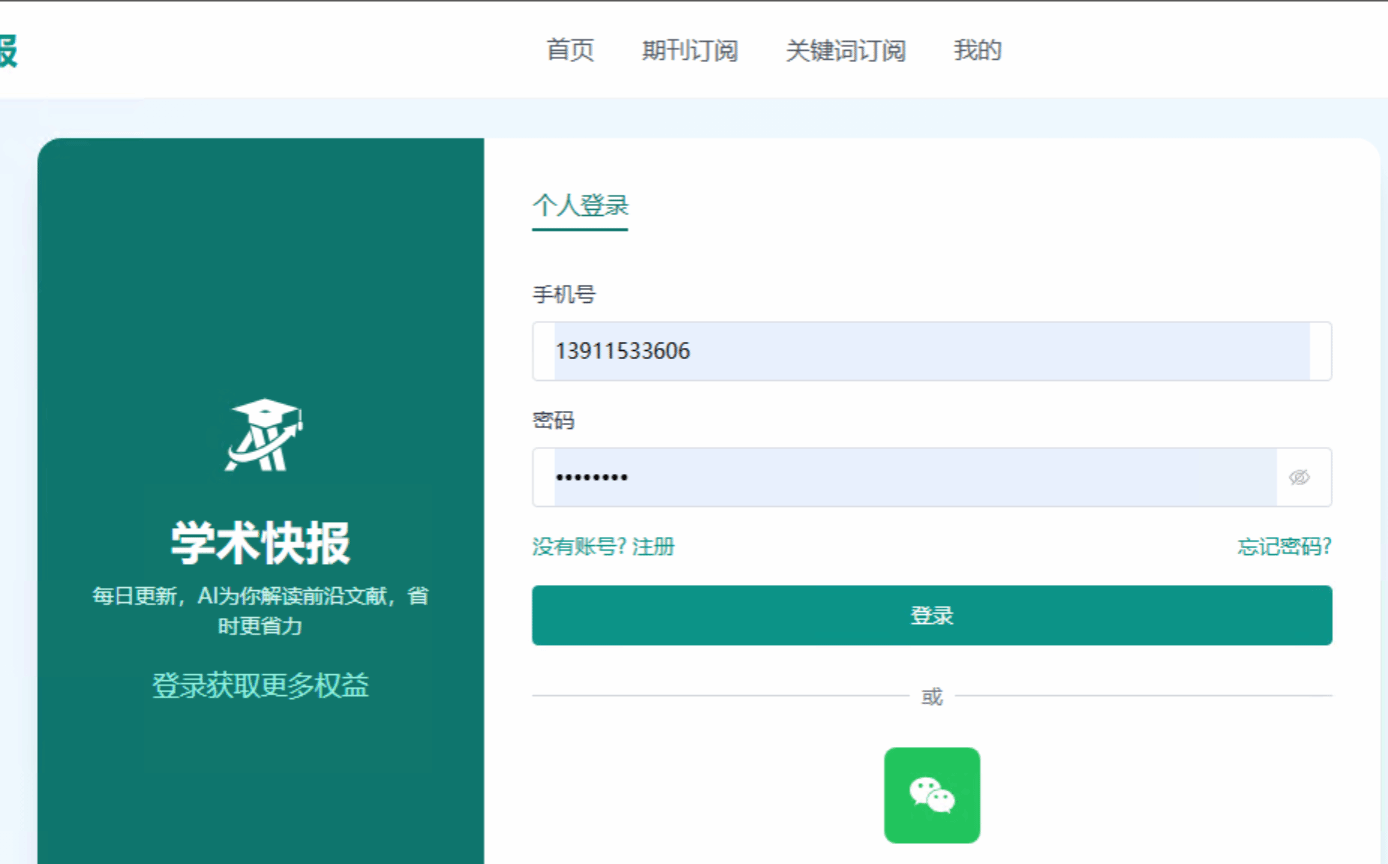Toggle password visibility eye icon
Viewport: 1388px width, 864px height.
(x=1299, y=477)
